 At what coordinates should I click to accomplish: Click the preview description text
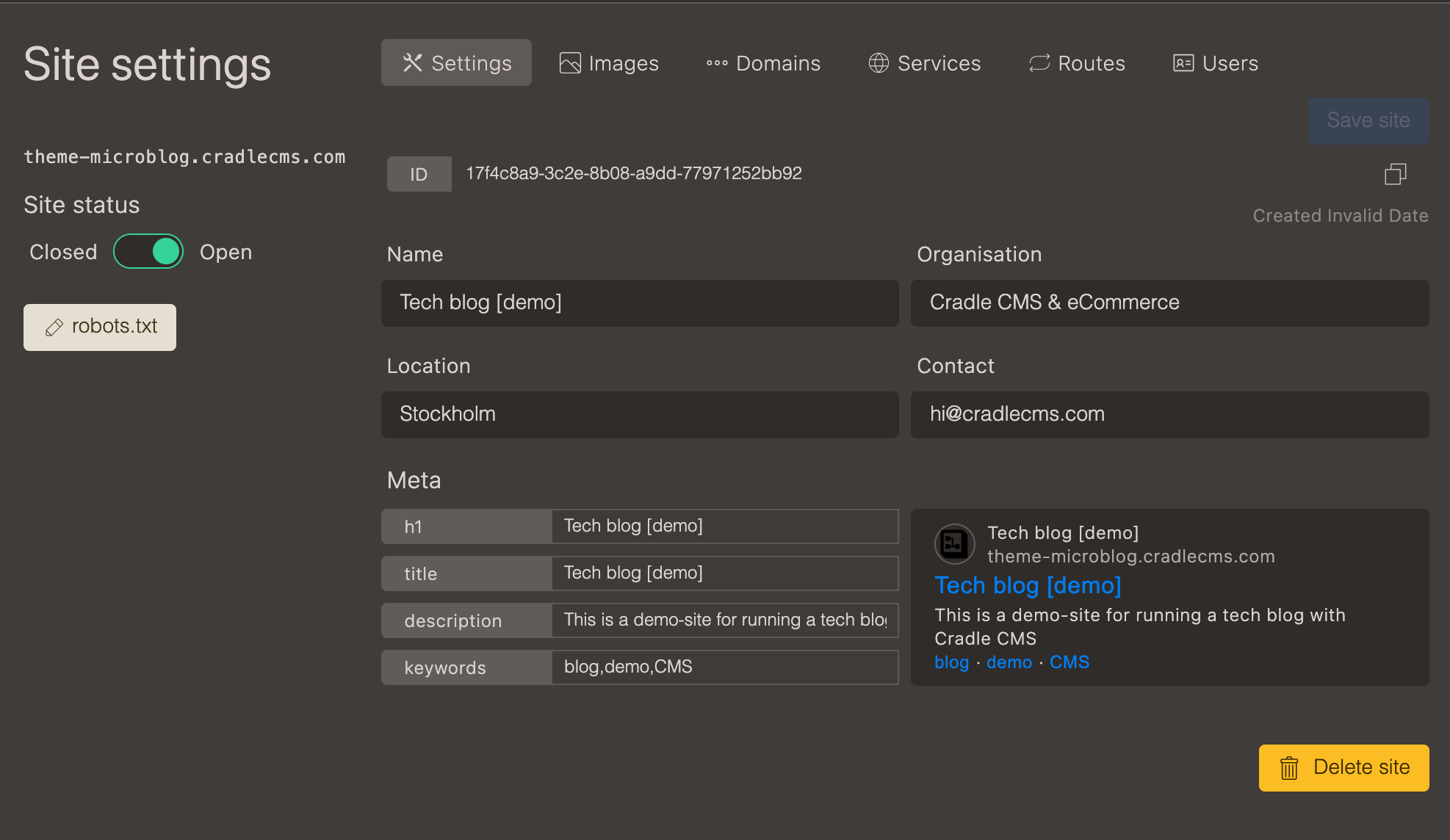(1140, 627)
